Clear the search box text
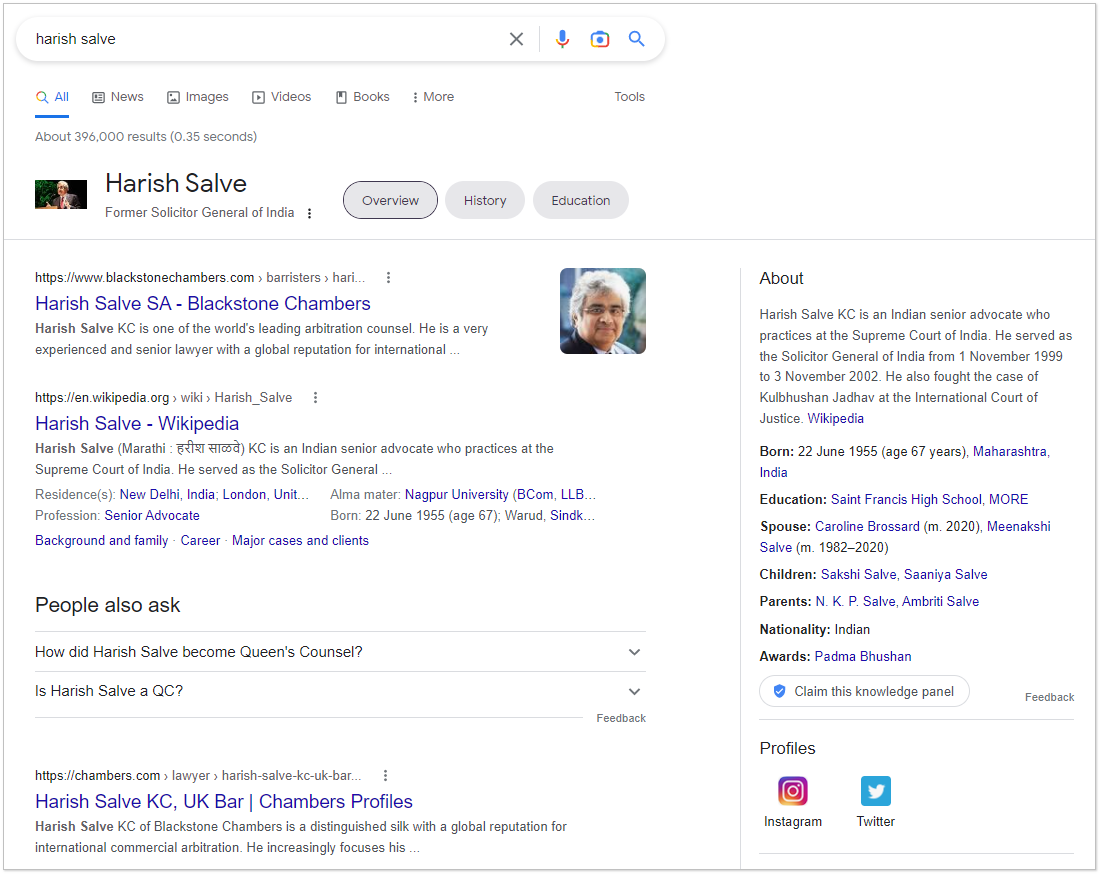The width and height of the screenshot is (1100, 874). [x=516, y=39]
